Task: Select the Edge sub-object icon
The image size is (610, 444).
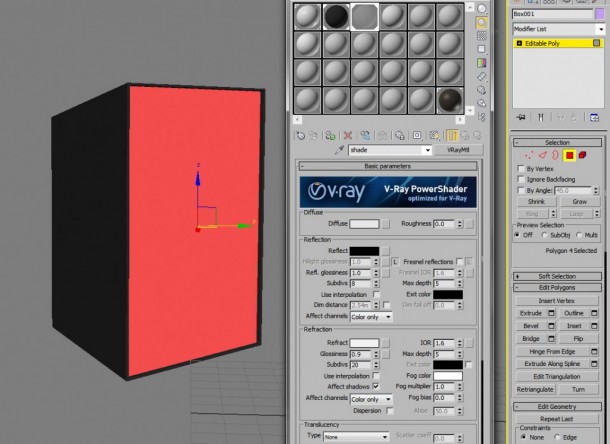Action: pos(542,156)
